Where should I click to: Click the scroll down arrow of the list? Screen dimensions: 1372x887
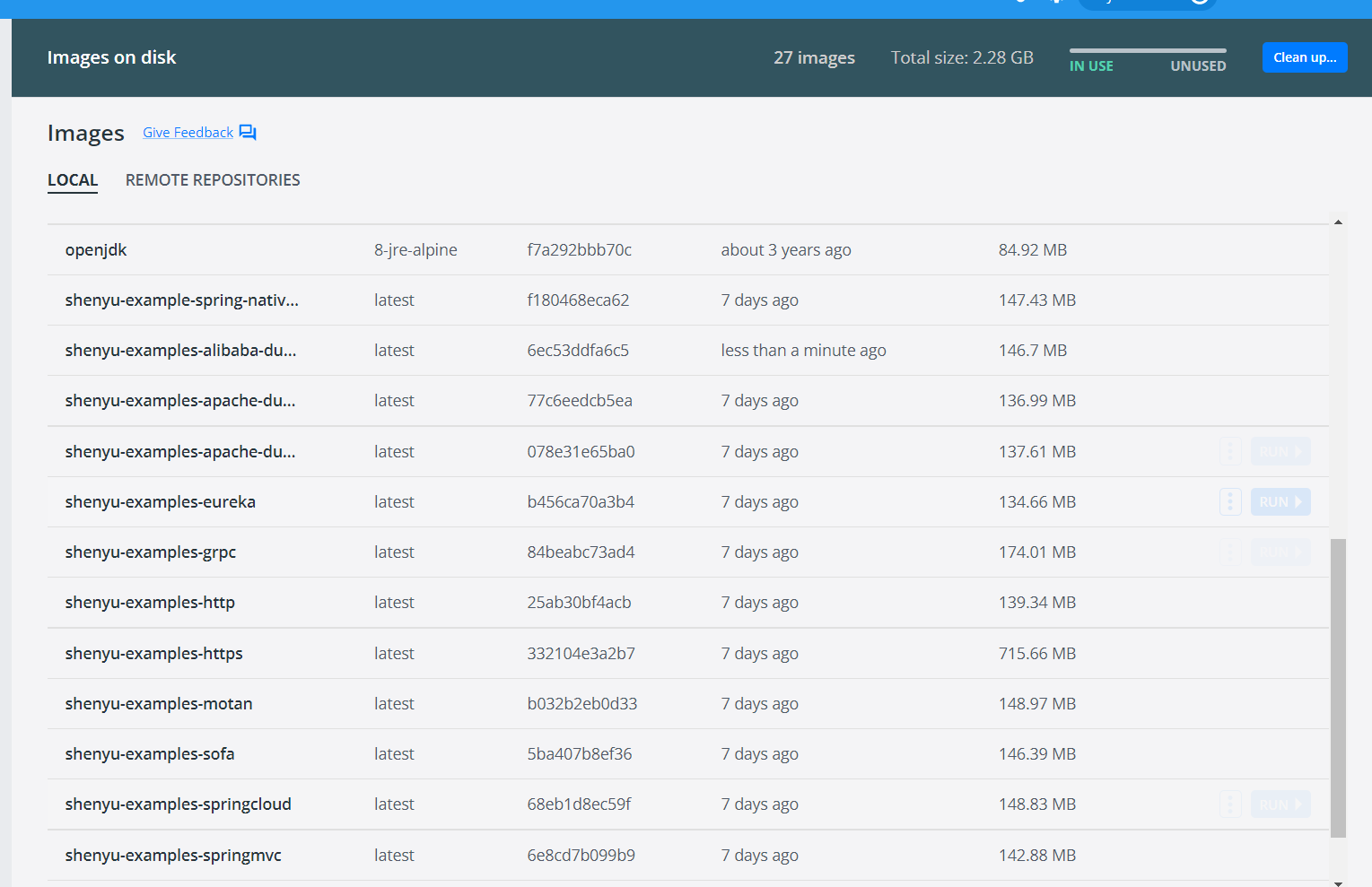[1338, 883]
